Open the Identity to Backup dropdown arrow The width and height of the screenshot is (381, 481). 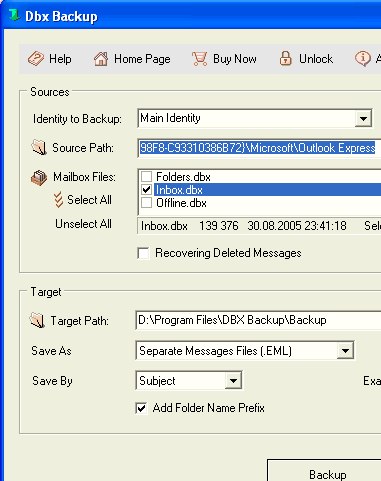point(363,118)
